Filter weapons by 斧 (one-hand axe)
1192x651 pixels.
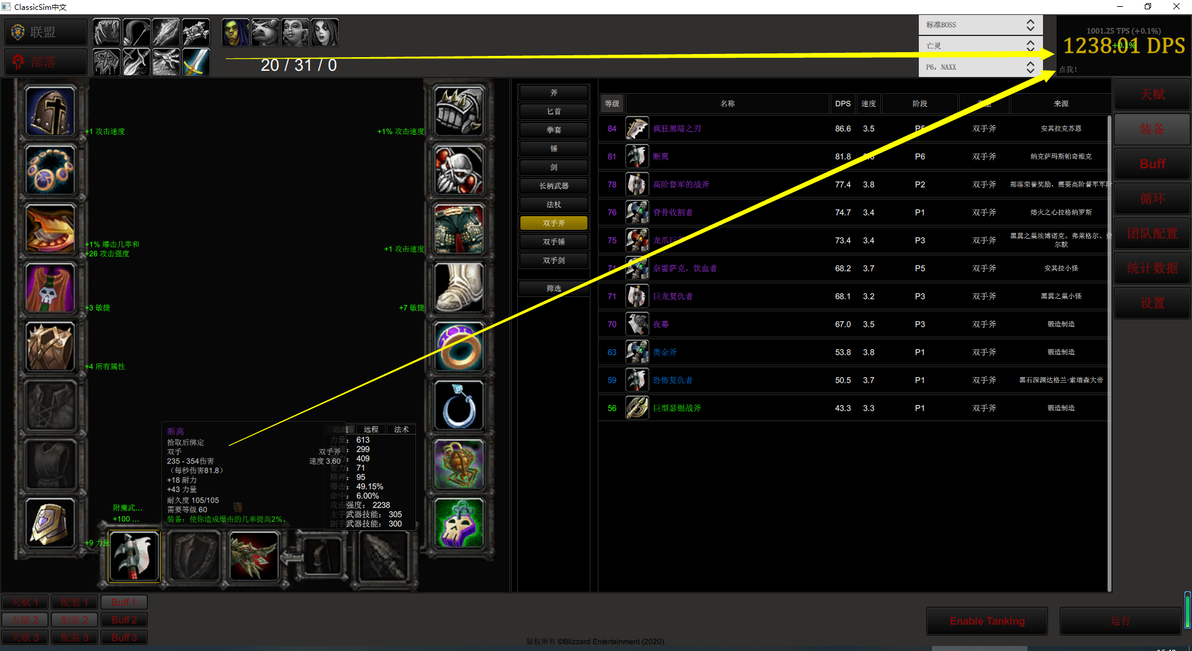coord(553,93)
